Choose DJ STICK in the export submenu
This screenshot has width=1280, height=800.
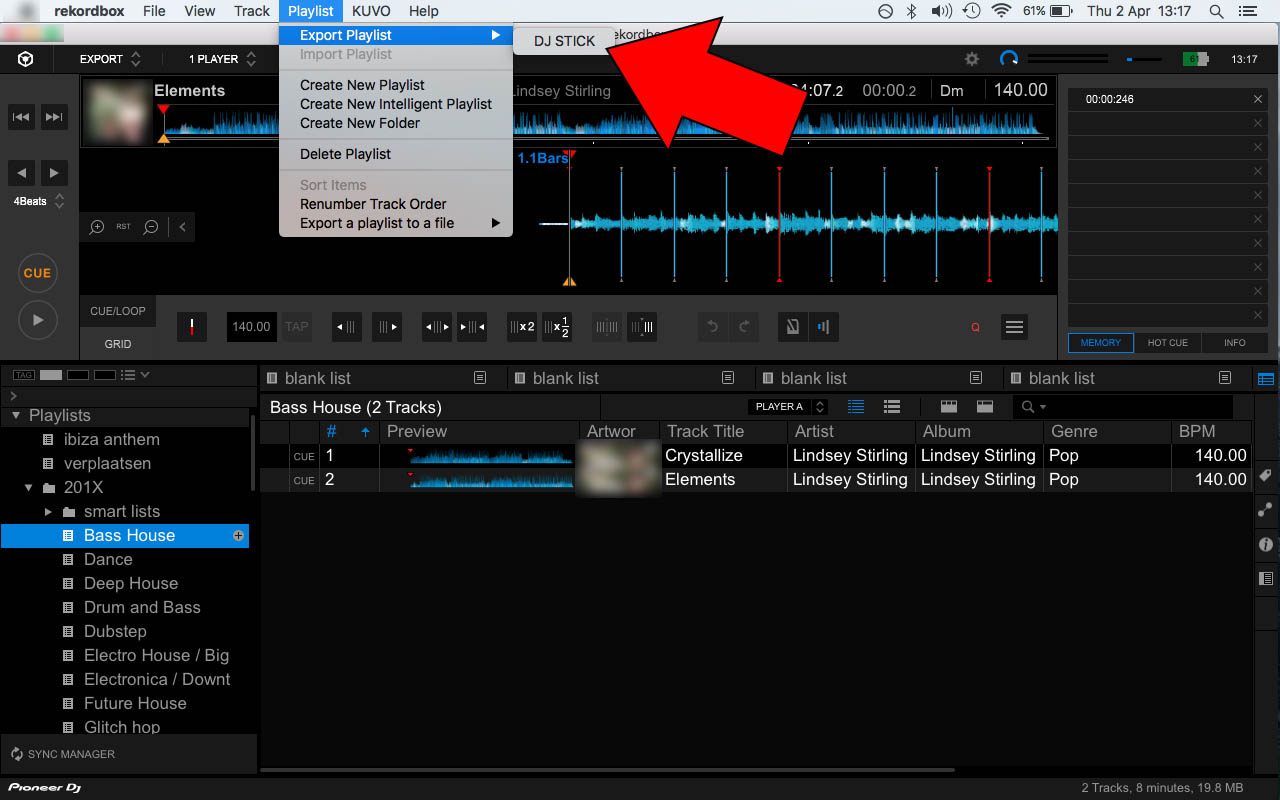(564, 41)
